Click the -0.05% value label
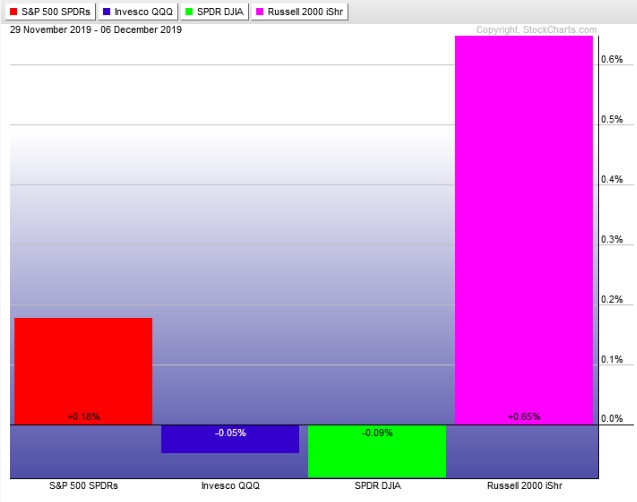Image resolution: width=637 pixels, height=502 pixels. (x=230, y=433)
